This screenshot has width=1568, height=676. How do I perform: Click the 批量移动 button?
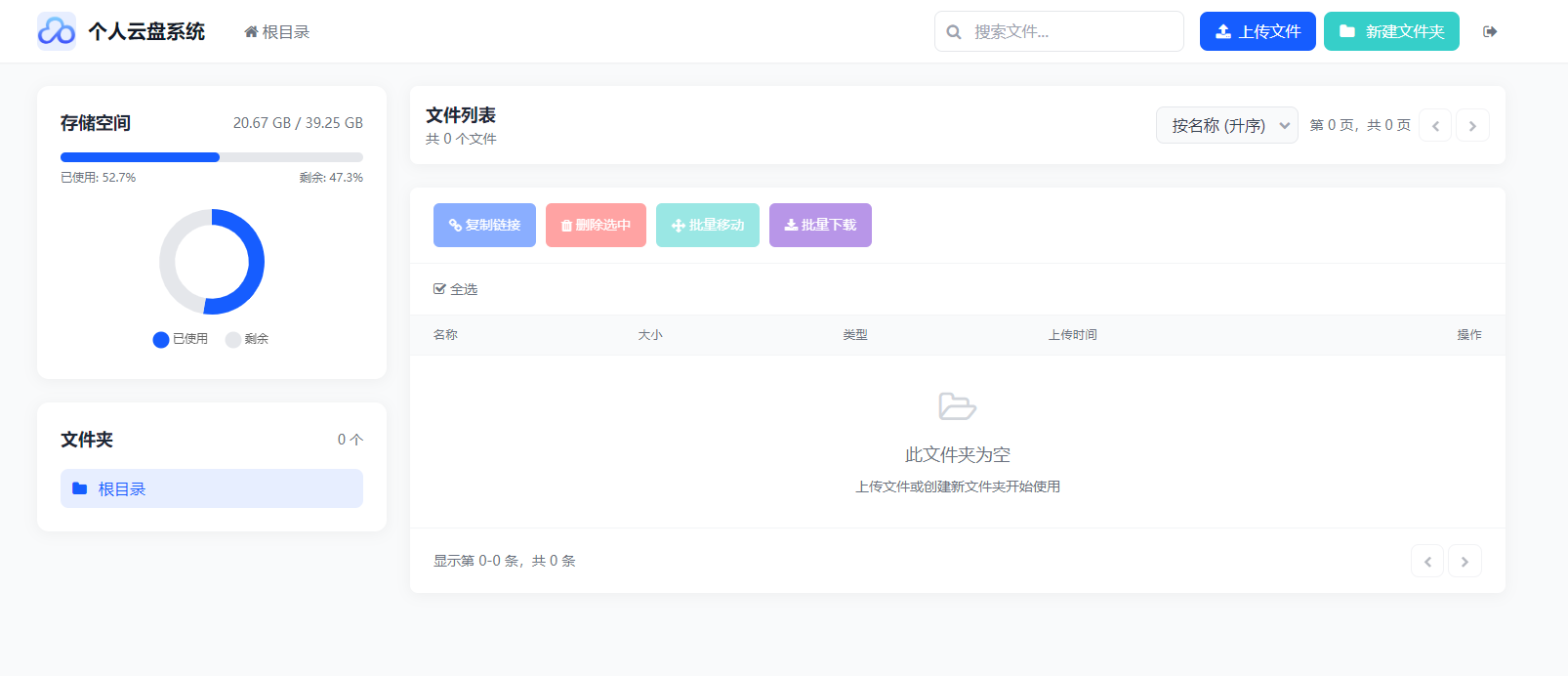(708, 225)
